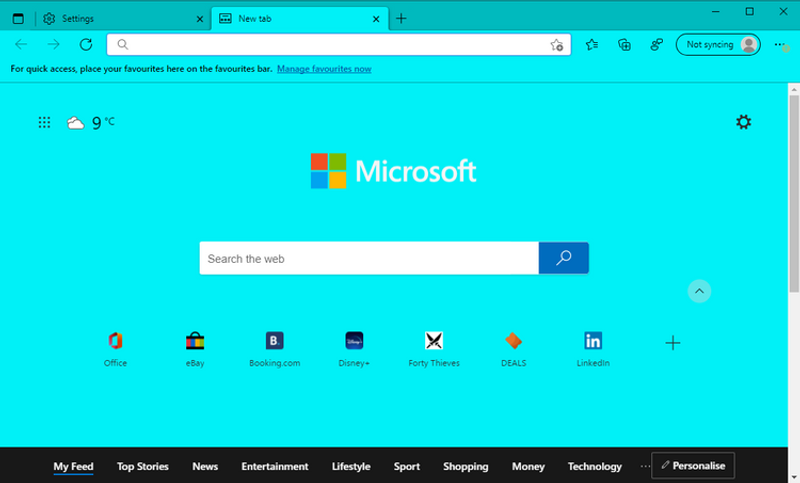Open the Favourites star list icon

(x=592, y=44)
